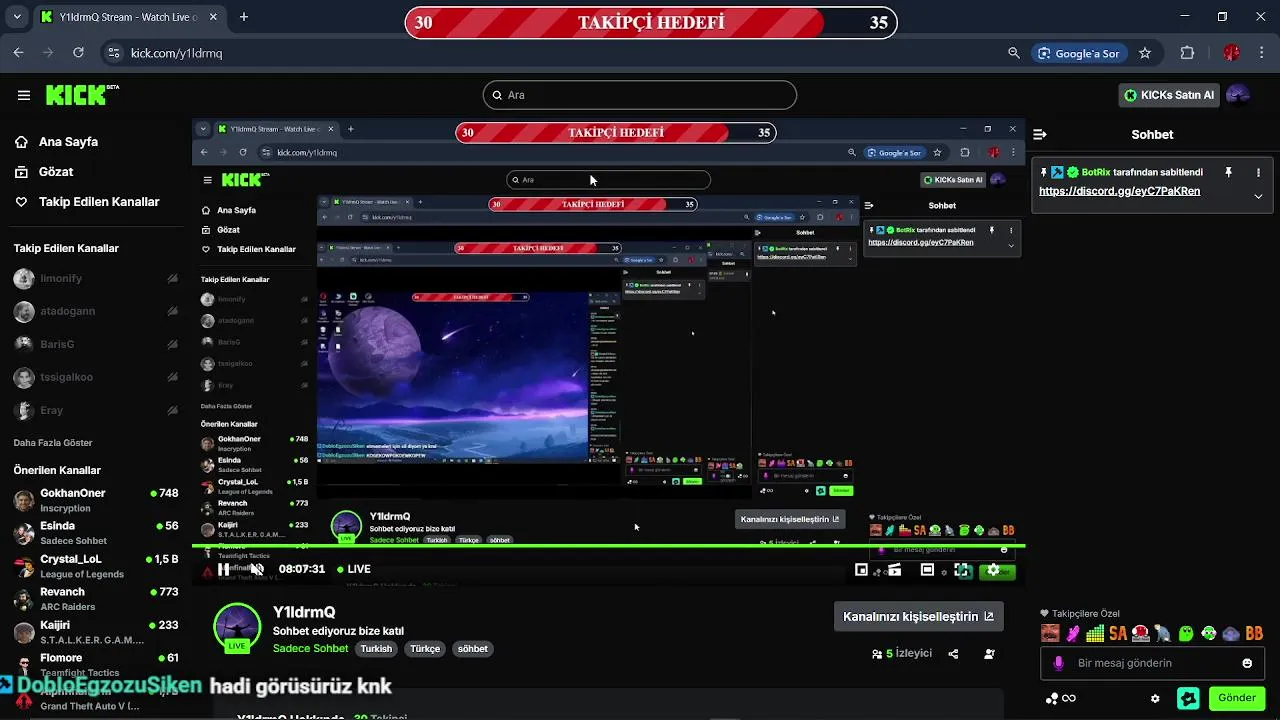The image size is (1280, 720).
Task: Unmute the stream with the speaker icon
Action: point(257,569)
